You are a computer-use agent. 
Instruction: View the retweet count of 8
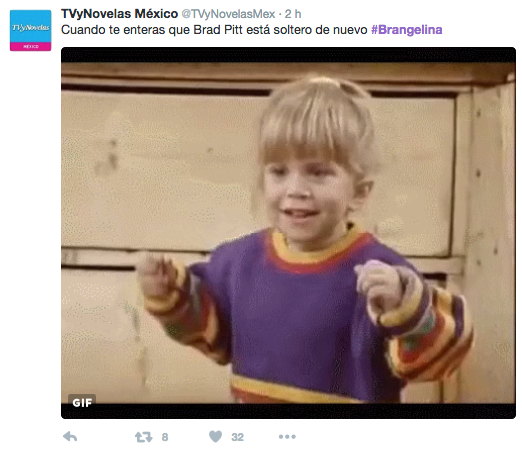[x=165, y=437]
